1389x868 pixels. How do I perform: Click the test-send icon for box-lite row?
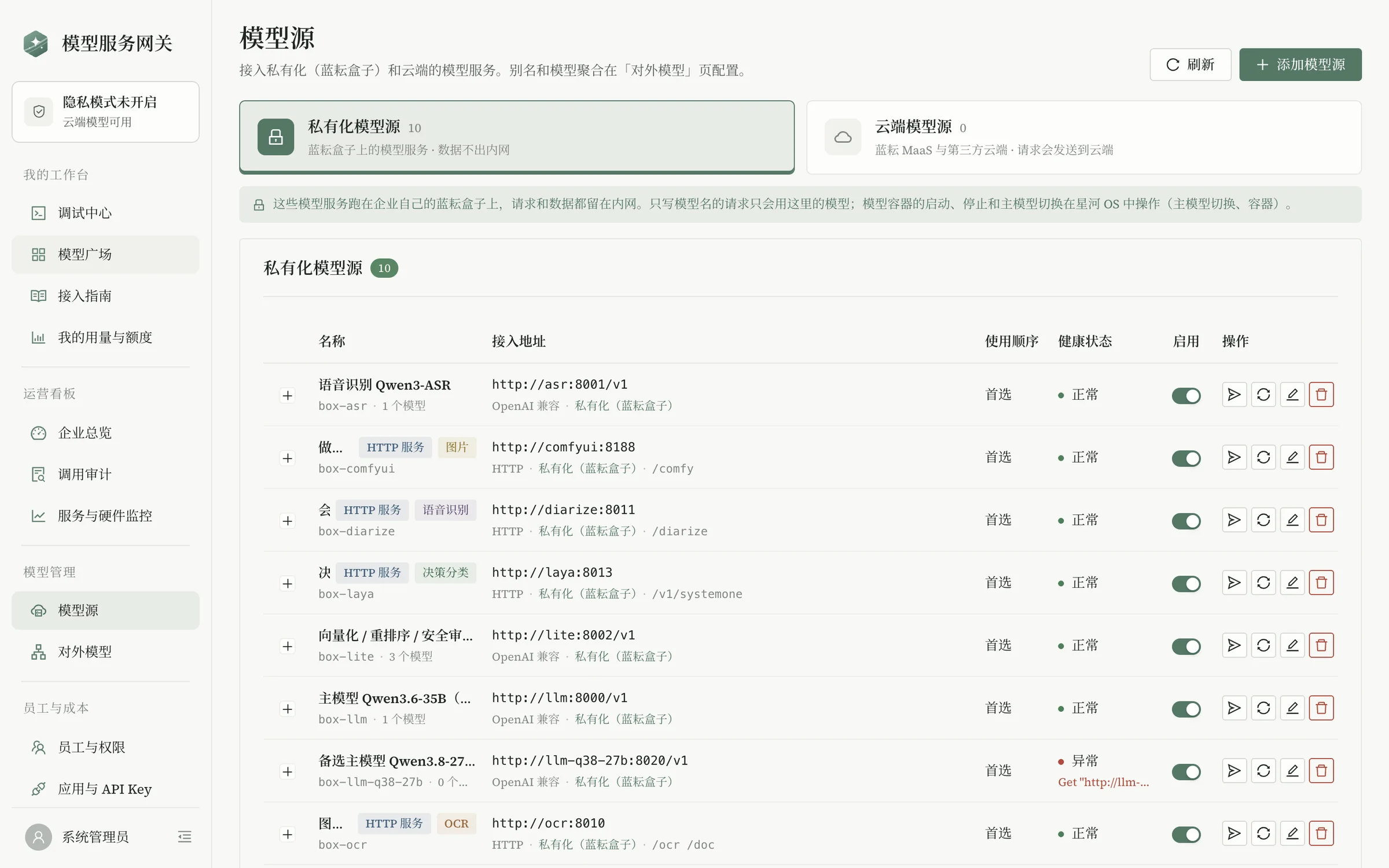pyautogui.click(x=1234, y=645)
